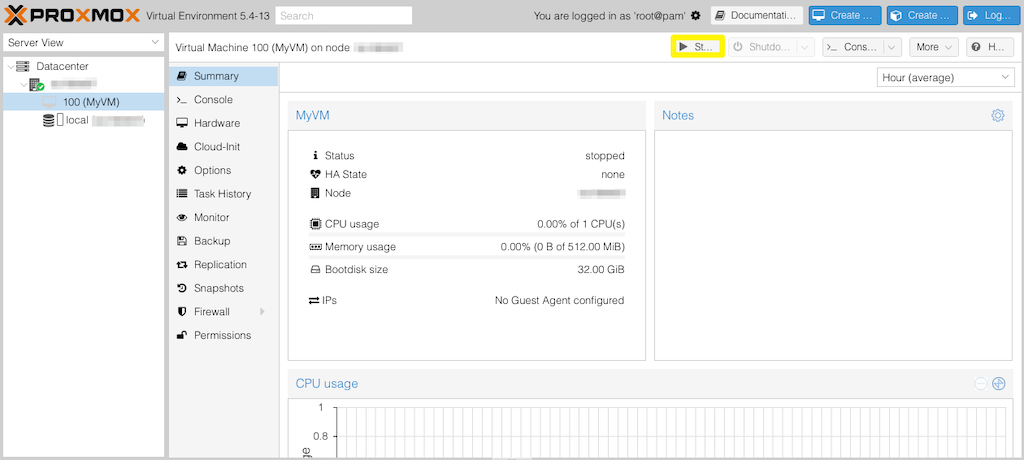This screenshot has width=1024, height=460.
Task: Select the local storage tree item
Action: pos(77,120)
